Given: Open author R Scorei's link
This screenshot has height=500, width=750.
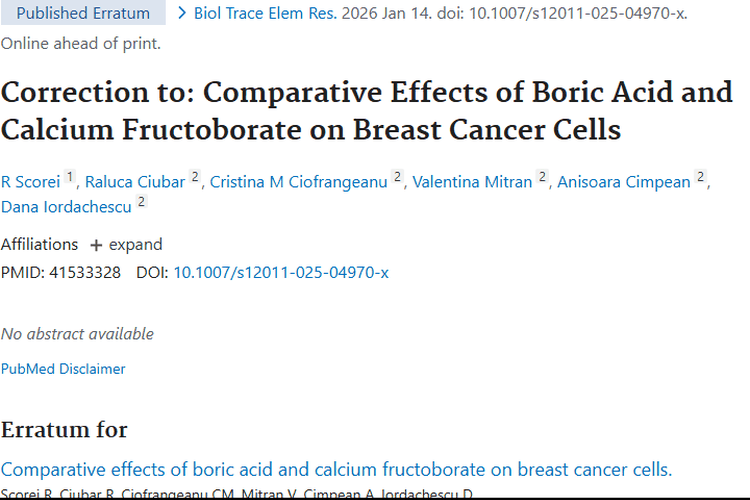Looking at the screenshot, I should pos(31,182).
